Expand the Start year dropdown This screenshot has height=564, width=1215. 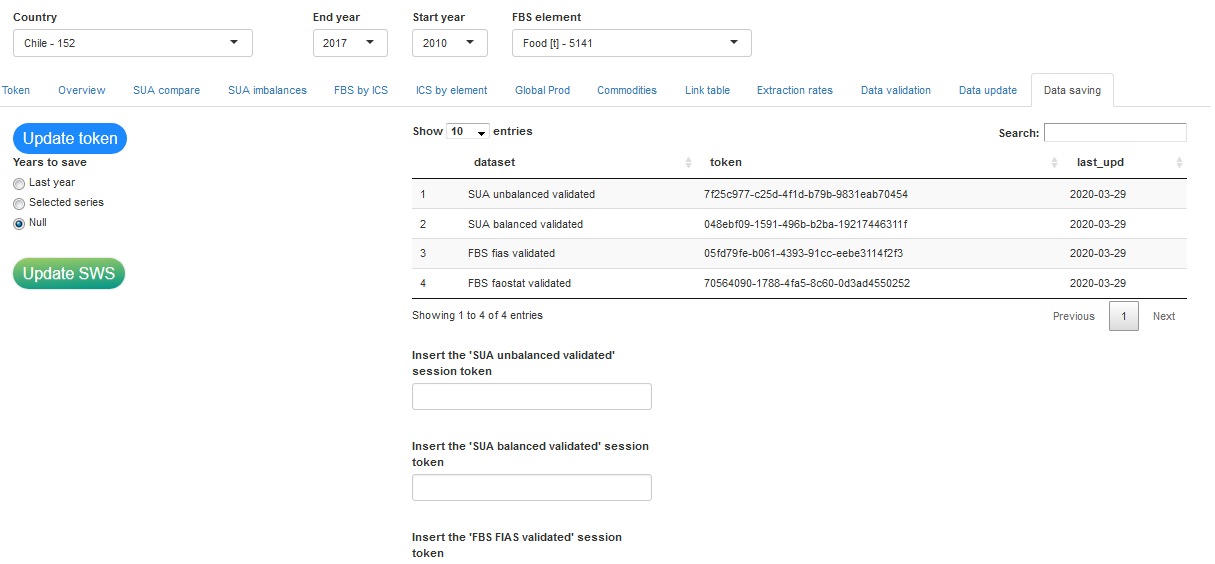coord(449,43)
